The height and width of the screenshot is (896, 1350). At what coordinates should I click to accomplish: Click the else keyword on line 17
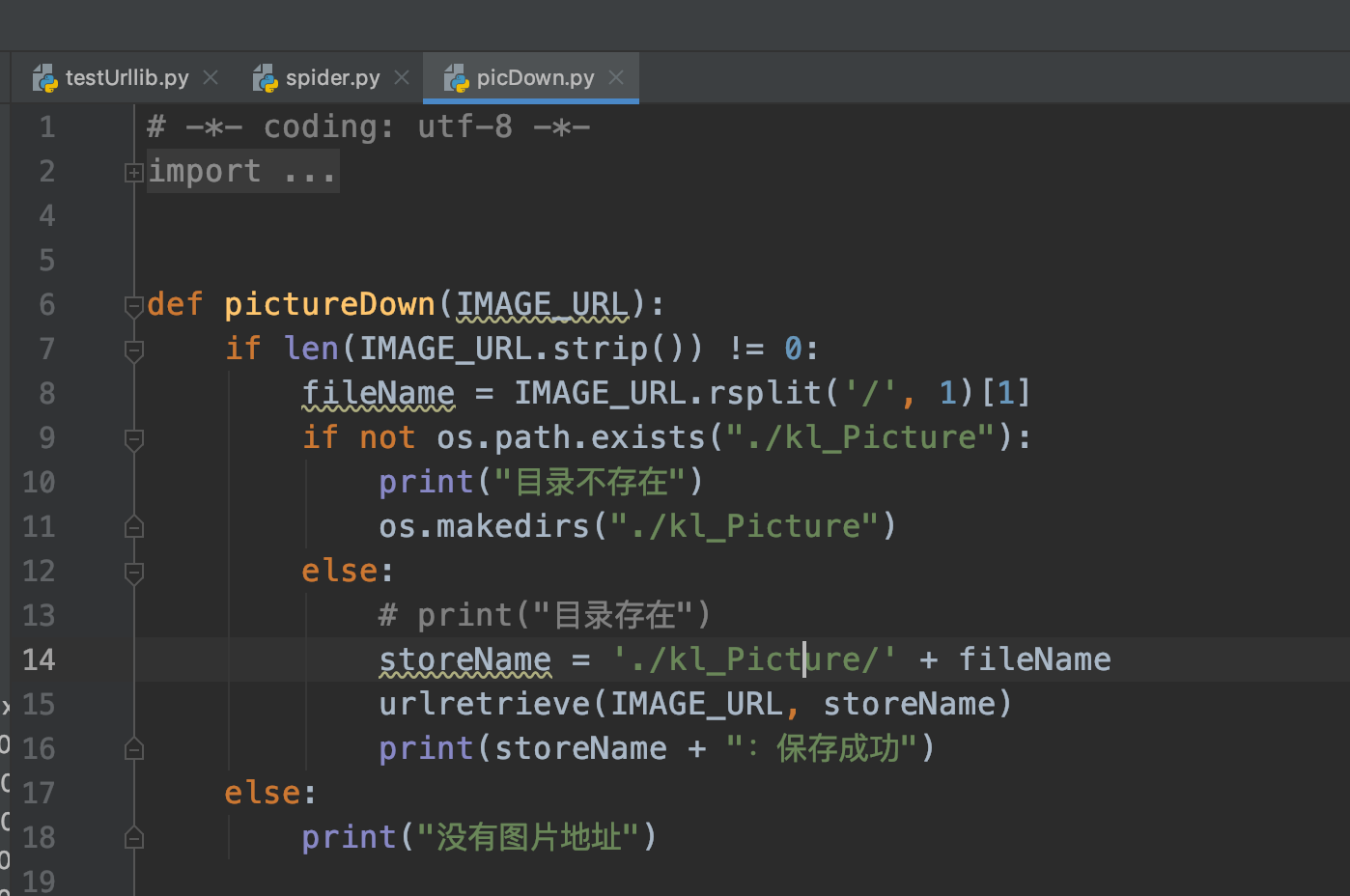tap(262, 793)
